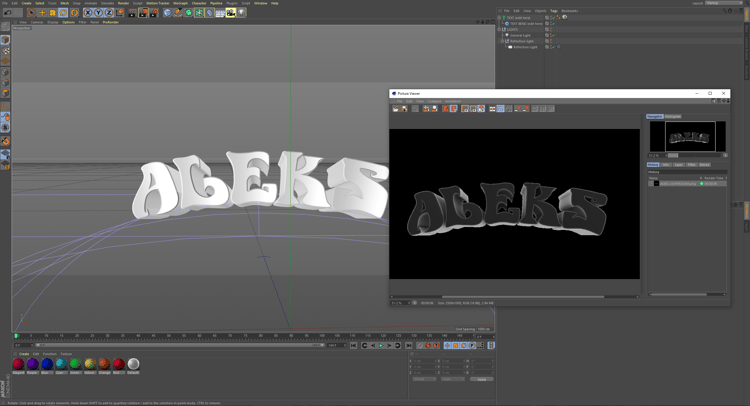Click Picture Viewer Save image icon

coord(404,109)
